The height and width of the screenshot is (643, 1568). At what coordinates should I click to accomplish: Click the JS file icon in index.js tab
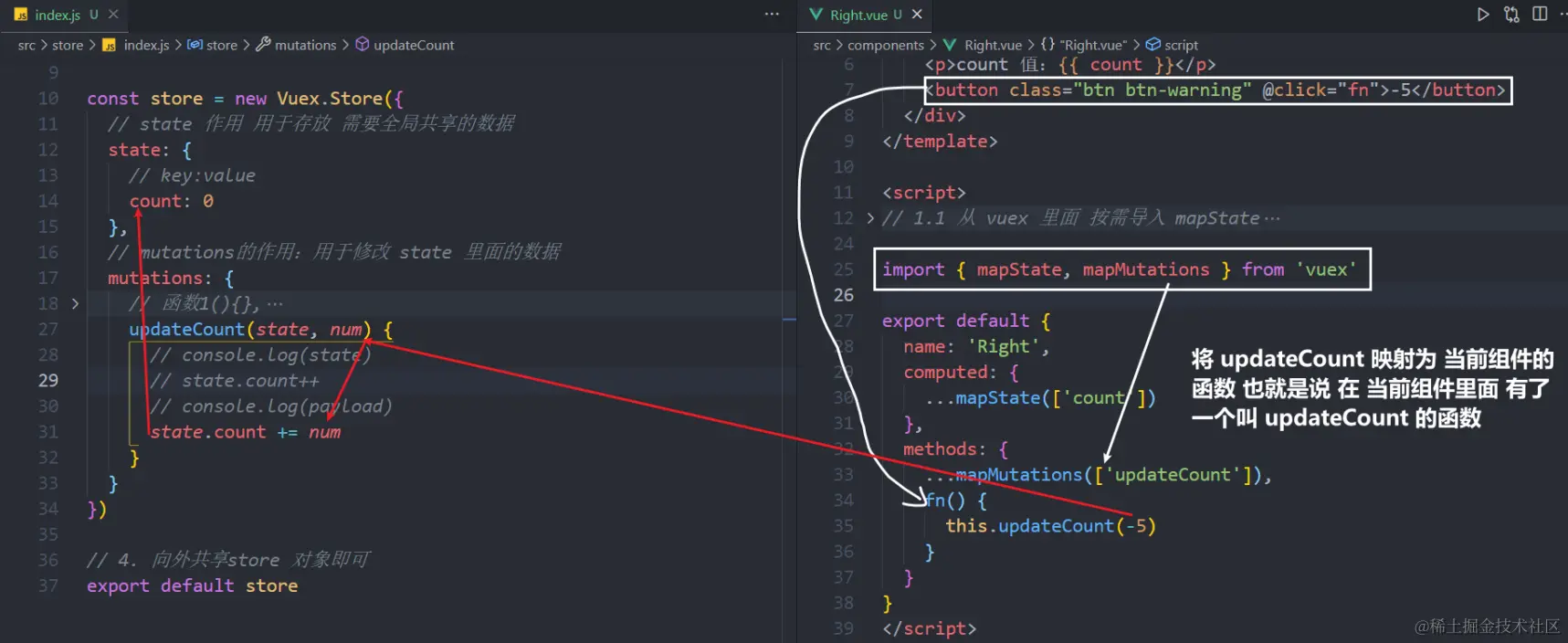point(21,15)
